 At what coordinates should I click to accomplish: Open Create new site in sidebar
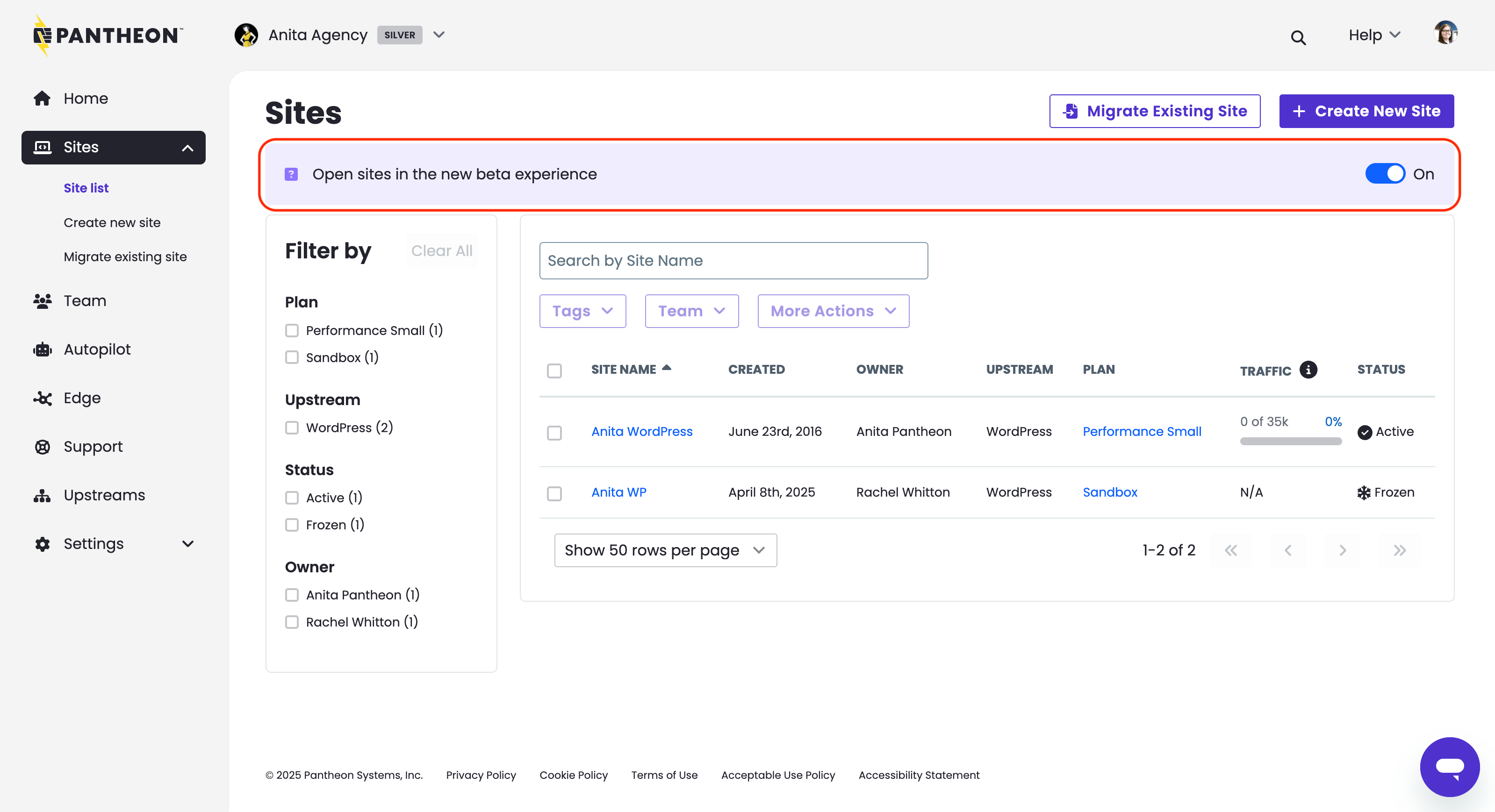(x=112, y=223)
